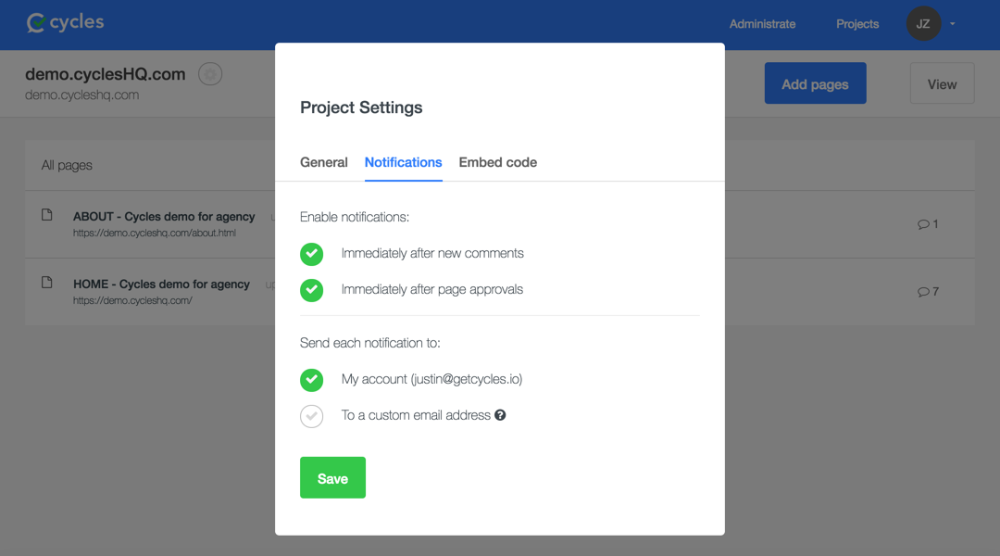The image size is (1000, 556).
Task: Open HOME - Cycles demo for agency page
Action: 161,284
